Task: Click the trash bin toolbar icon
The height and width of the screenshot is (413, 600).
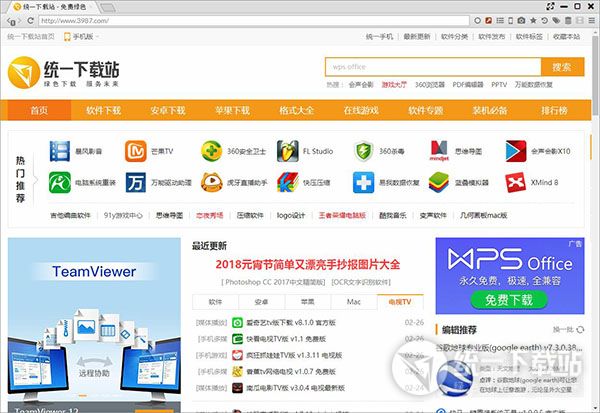Action: tap(568, 20)
